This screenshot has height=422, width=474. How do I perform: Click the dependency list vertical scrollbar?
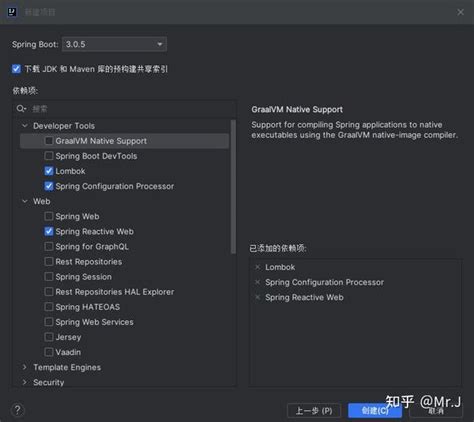(x=233, y=187)
